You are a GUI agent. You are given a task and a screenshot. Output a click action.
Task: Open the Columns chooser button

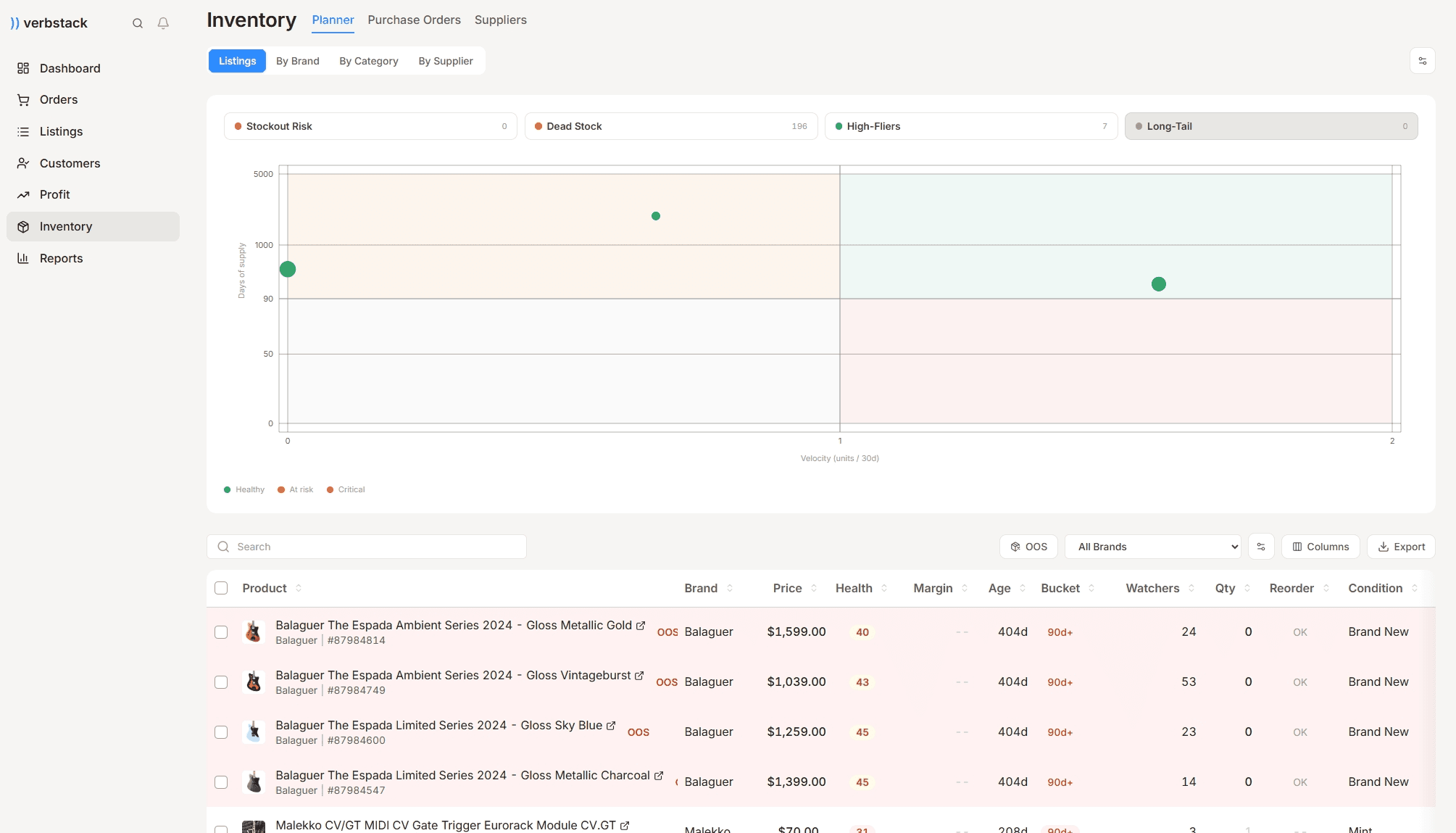click(x=1320, y=547)
